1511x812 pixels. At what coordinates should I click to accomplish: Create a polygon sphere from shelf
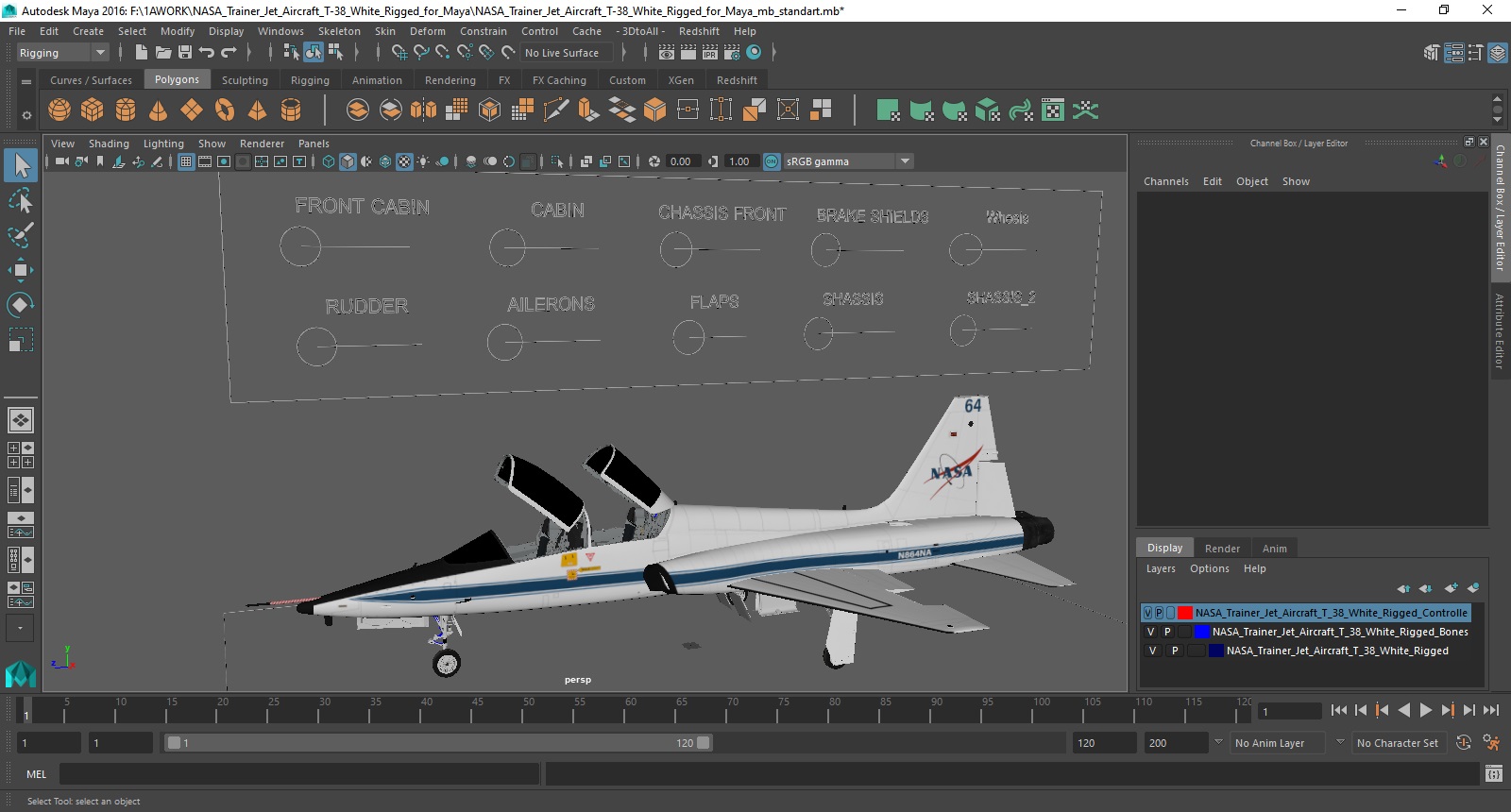59,110
